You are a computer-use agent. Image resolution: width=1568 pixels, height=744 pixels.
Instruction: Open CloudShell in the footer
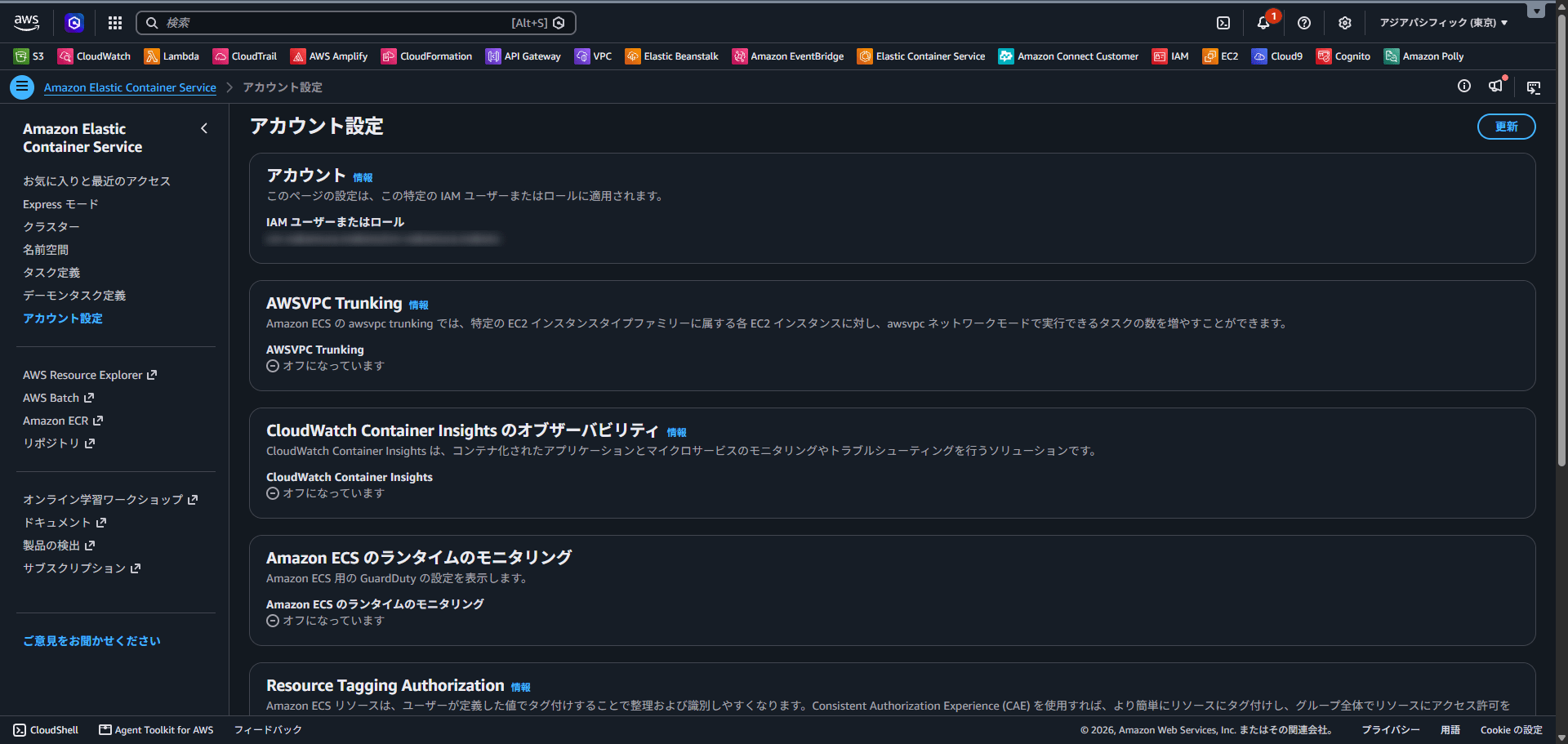tap(46, 730)
